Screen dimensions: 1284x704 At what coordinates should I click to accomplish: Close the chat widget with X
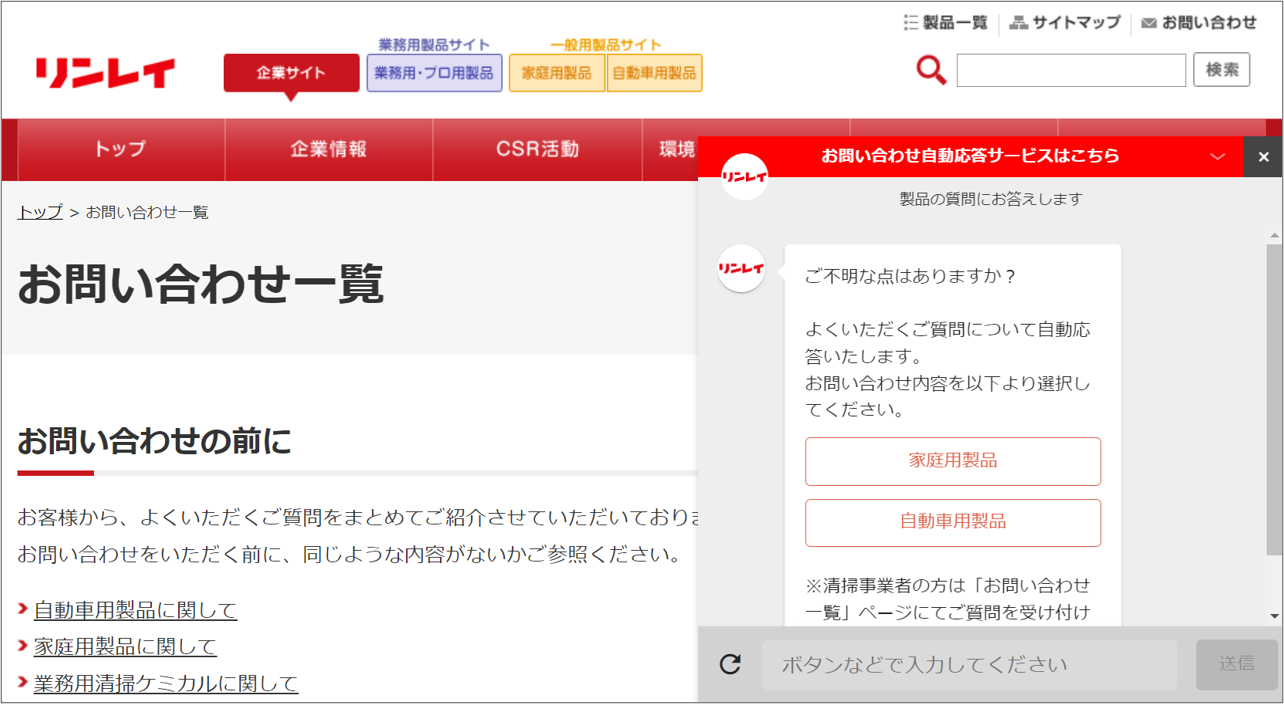[x=1263, y=157]
